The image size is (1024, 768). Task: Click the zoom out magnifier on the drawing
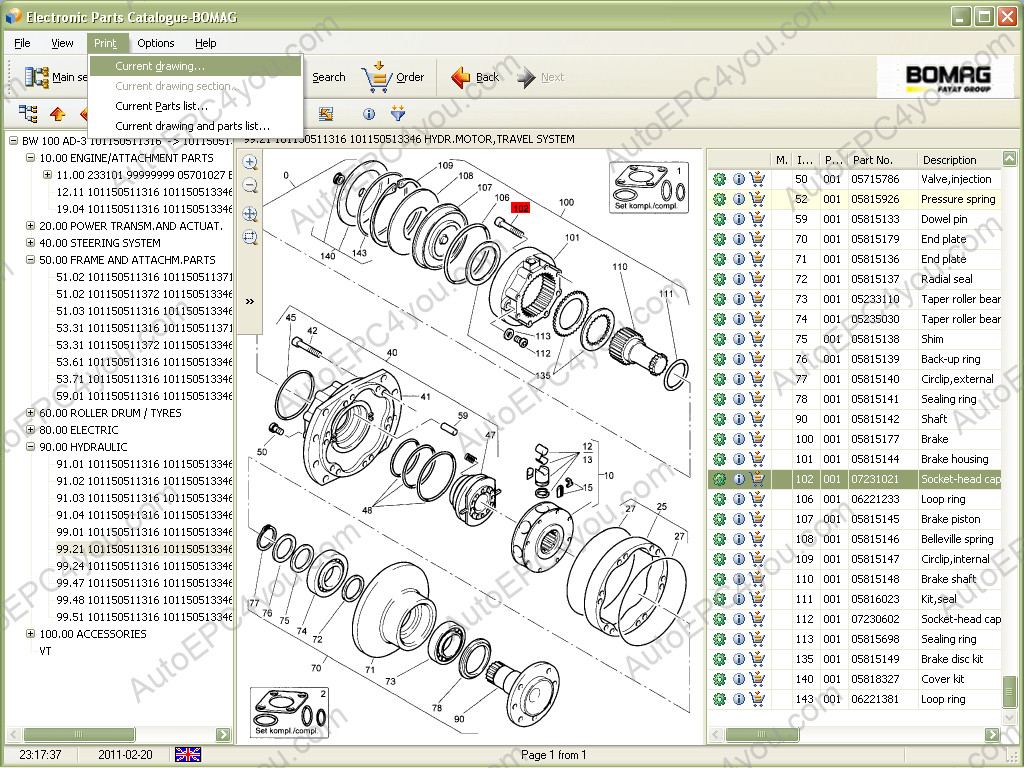(x=250, y=186)
